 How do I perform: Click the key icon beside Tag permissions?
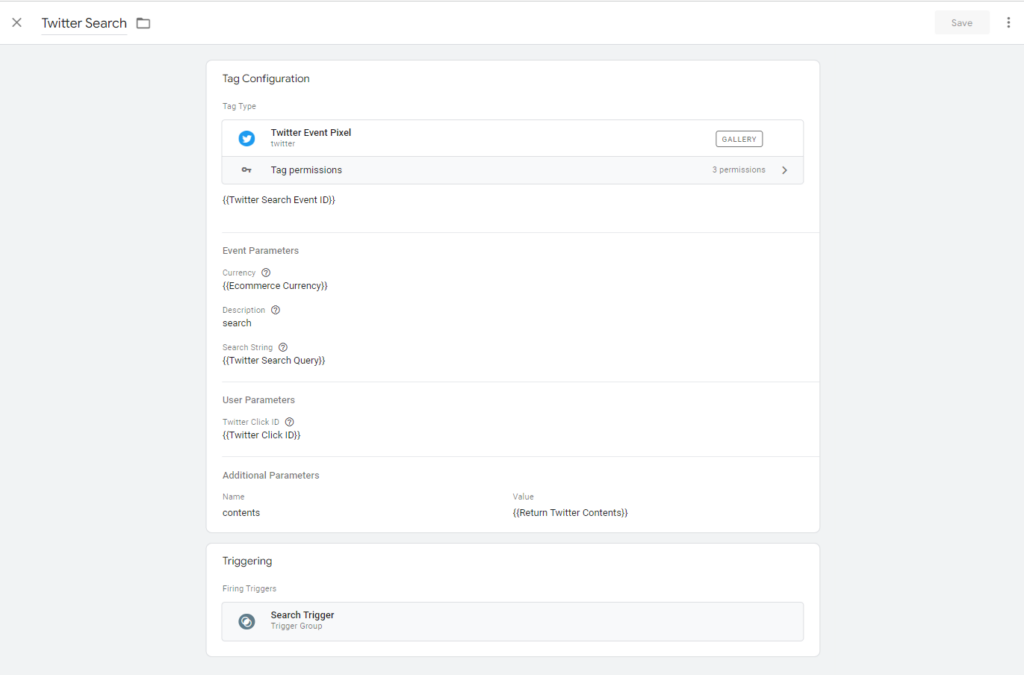tap(246, 170)
